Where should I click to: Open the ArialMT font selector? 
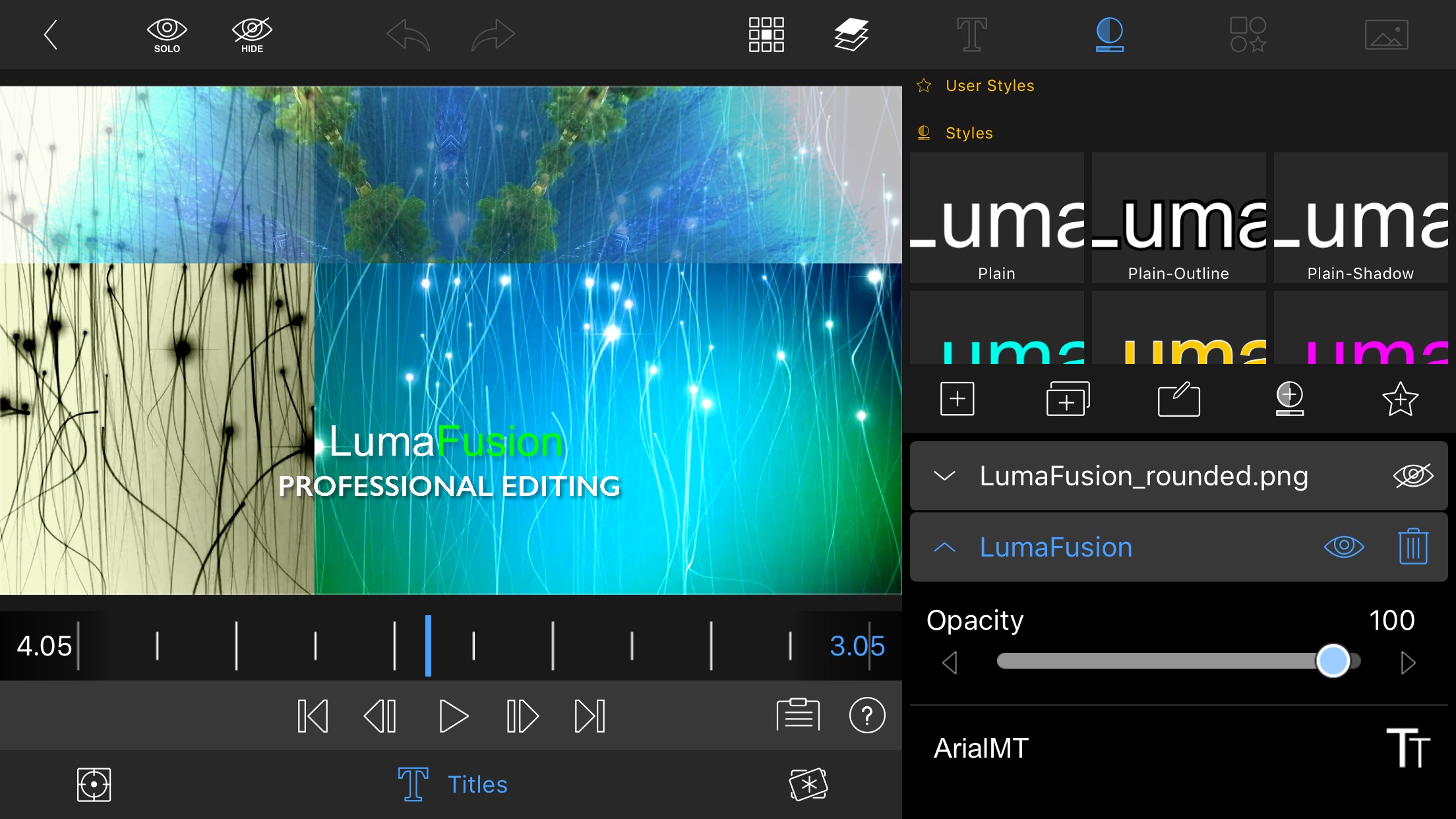pyautogui.click(x=981, y=748)
